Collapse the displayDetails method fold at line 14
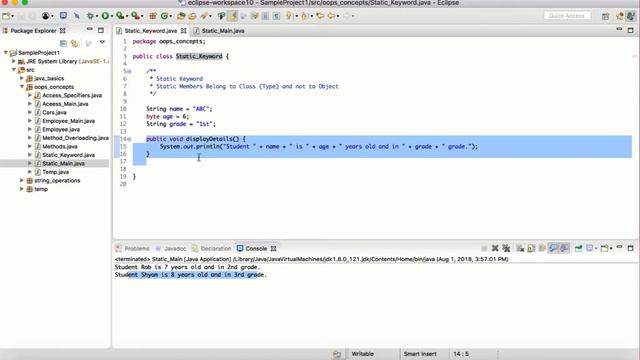Screen dimensions: 640x360 coord(129,139)
